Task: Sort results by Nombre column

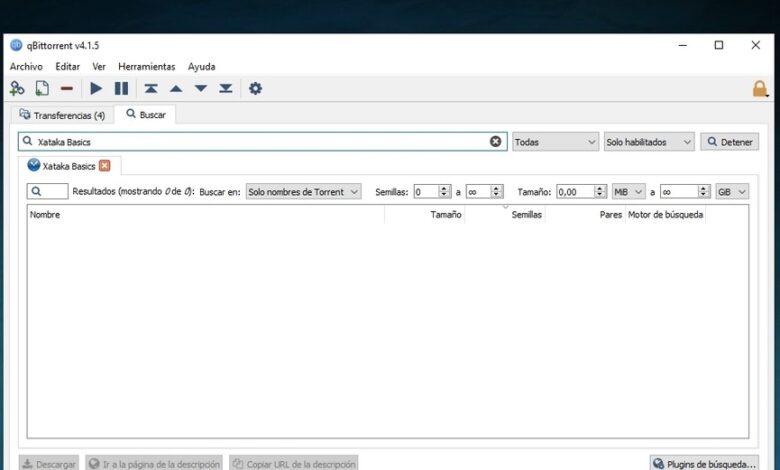Action: coord(205,215)
